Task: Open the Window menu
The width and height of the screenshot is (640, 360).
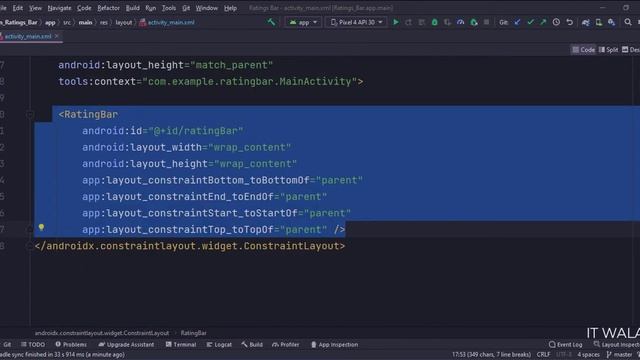Action: pyautogui.click(x=207, y=8)
